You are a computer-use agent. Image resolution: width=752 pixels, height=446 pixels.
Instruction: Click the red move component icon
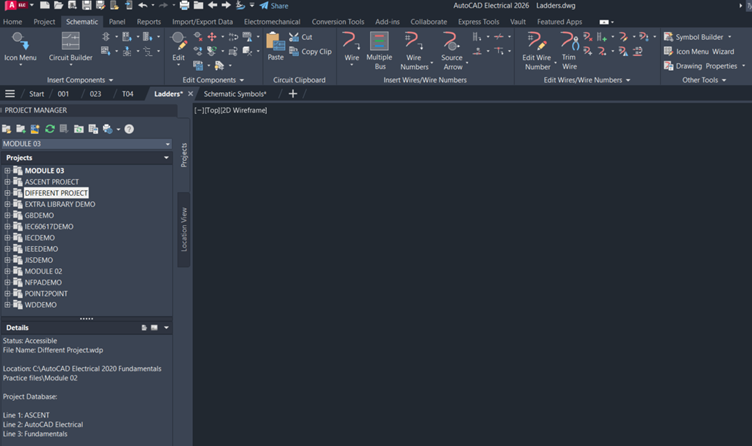coord(212,36)
